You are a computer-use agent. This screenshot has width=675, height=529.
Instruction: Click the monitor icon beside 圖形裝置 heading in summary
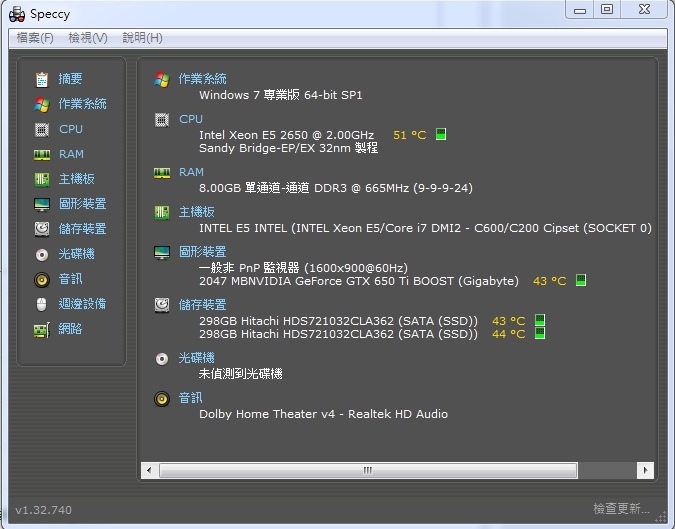[x=162, y=253]
